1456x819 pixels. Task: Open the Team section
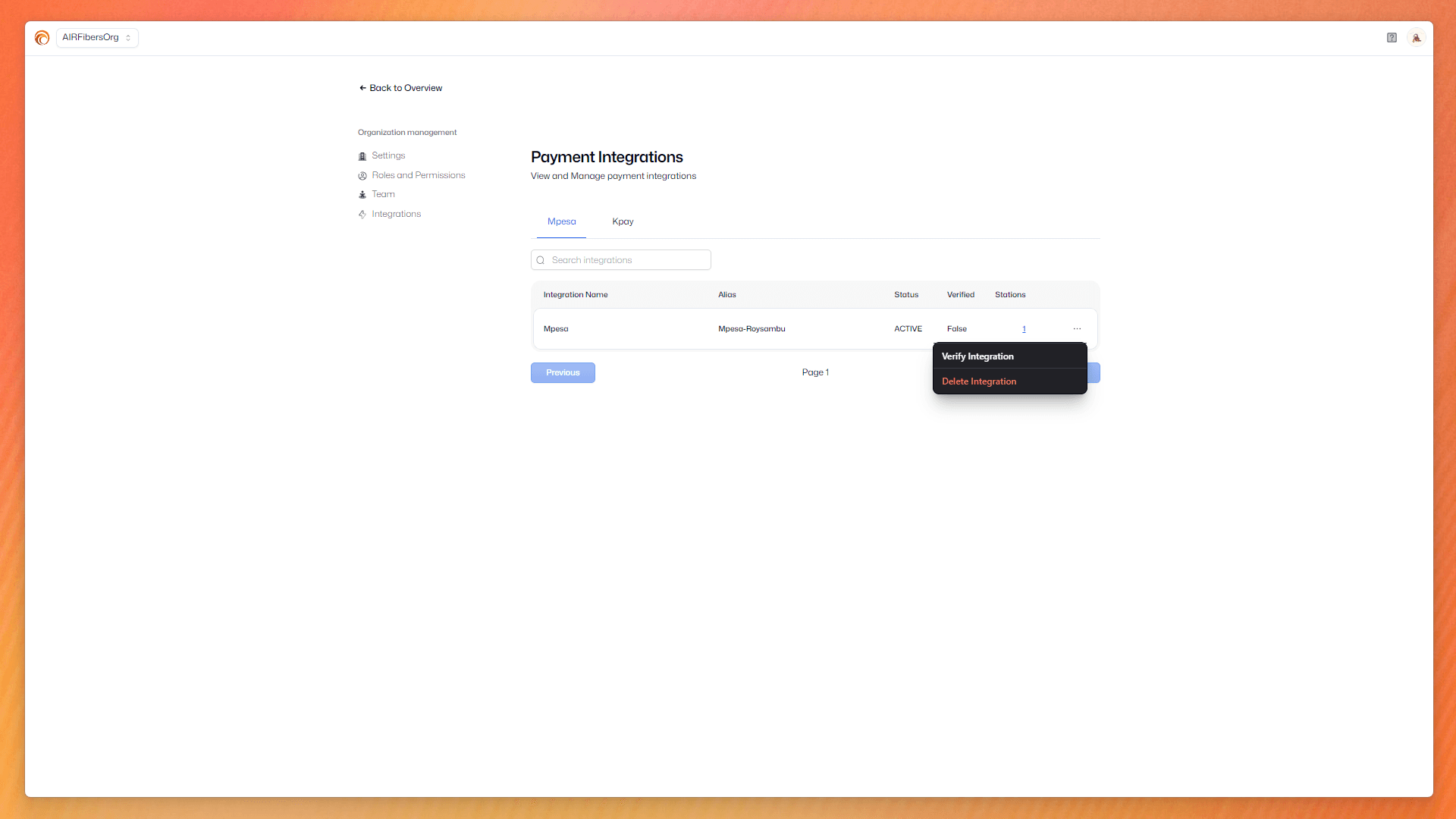click(383, 194)
